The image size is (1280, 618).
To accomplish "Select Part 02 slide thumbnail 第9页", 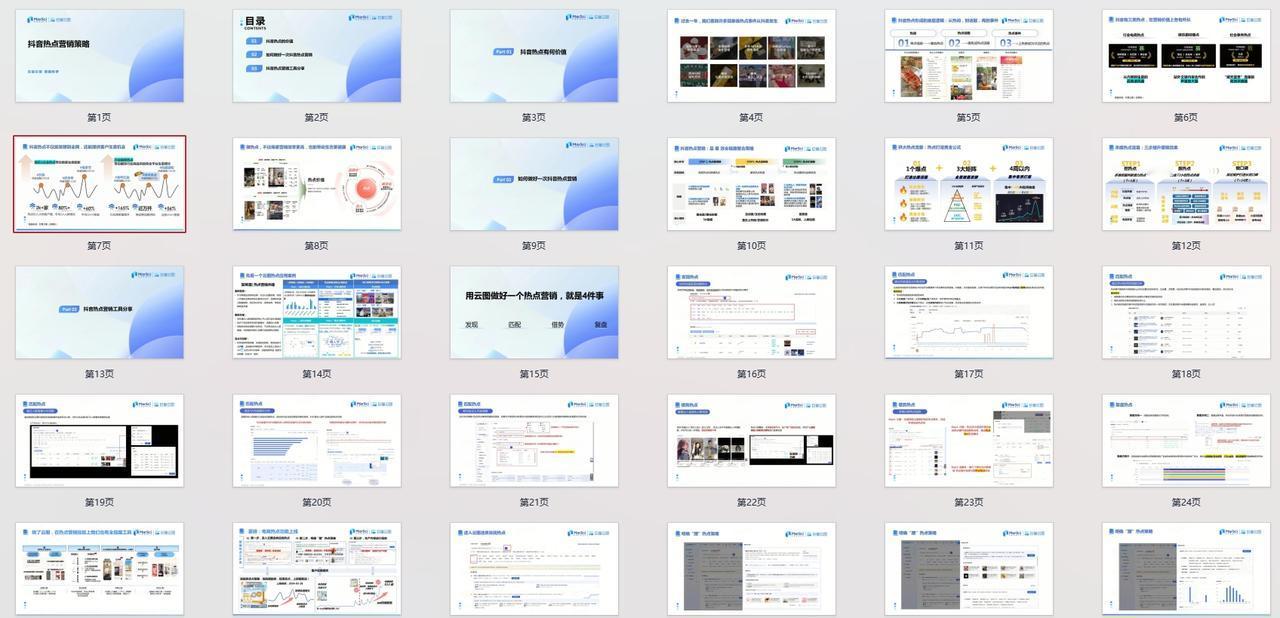I will pyautogui.click(x=534, y=184).
